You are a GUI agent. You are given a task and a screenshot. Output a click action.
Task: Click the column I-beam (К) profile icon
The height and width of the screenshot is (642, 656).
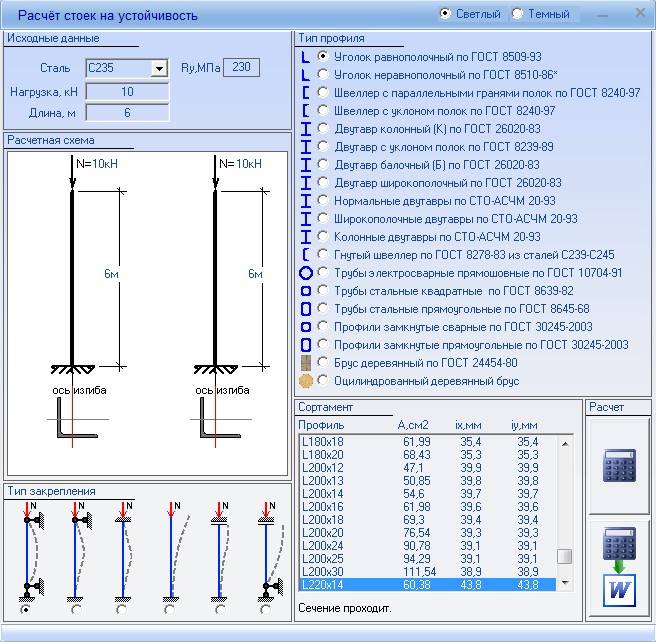(x=306, y=128)
